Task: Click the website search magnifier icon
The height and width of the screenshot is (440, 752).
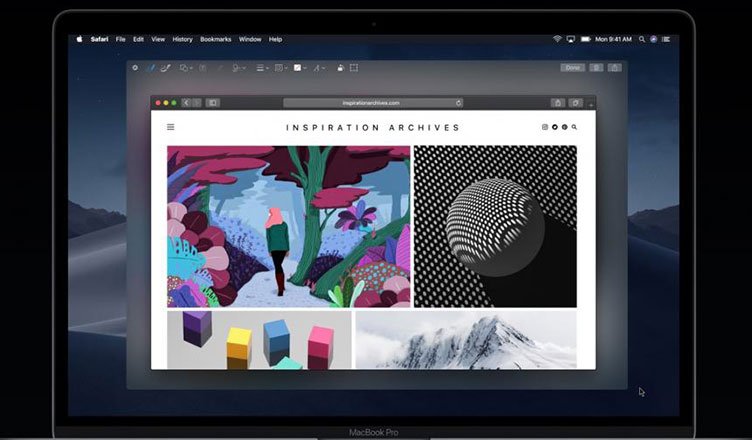Action: pyautogui.click(x=574, y=127)
